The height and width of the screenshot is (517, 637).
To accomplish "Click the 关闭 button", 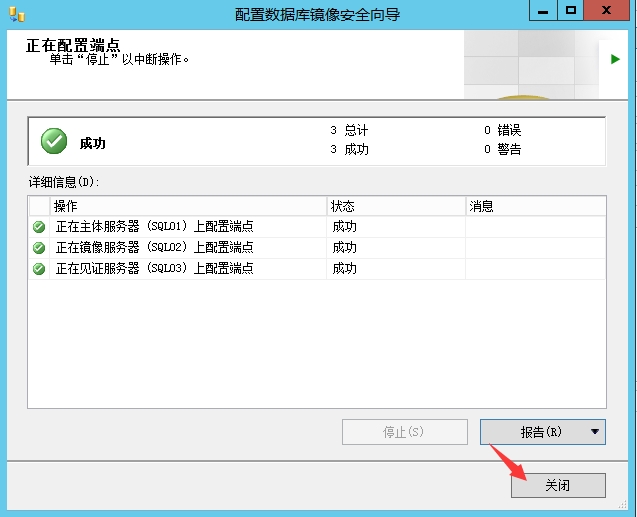I will pos(558,485).
